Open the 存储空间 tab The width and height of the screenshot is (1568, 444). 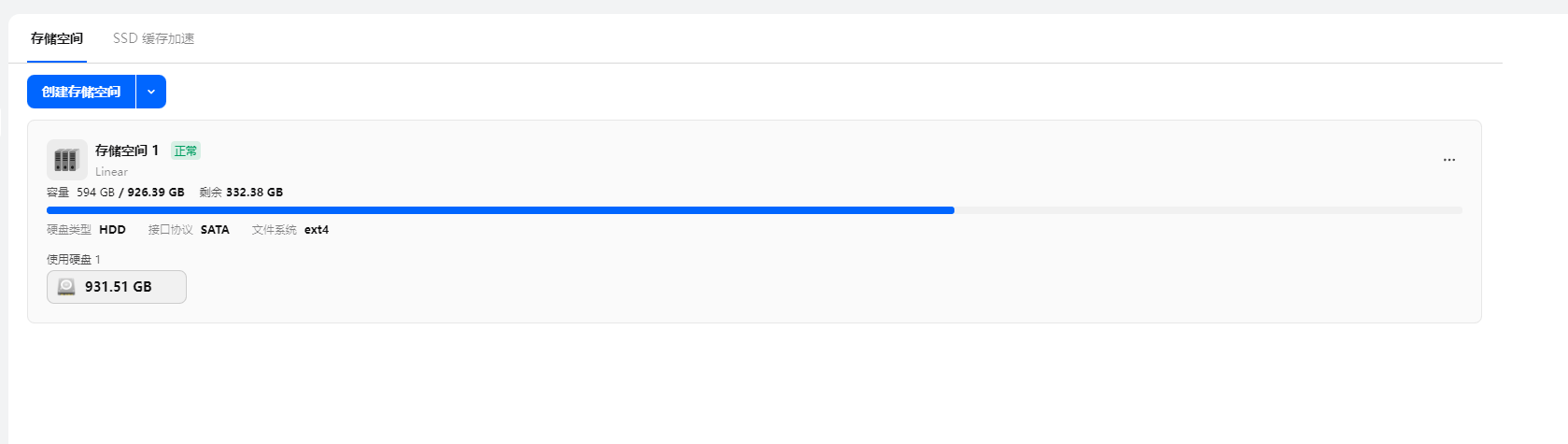57,38
